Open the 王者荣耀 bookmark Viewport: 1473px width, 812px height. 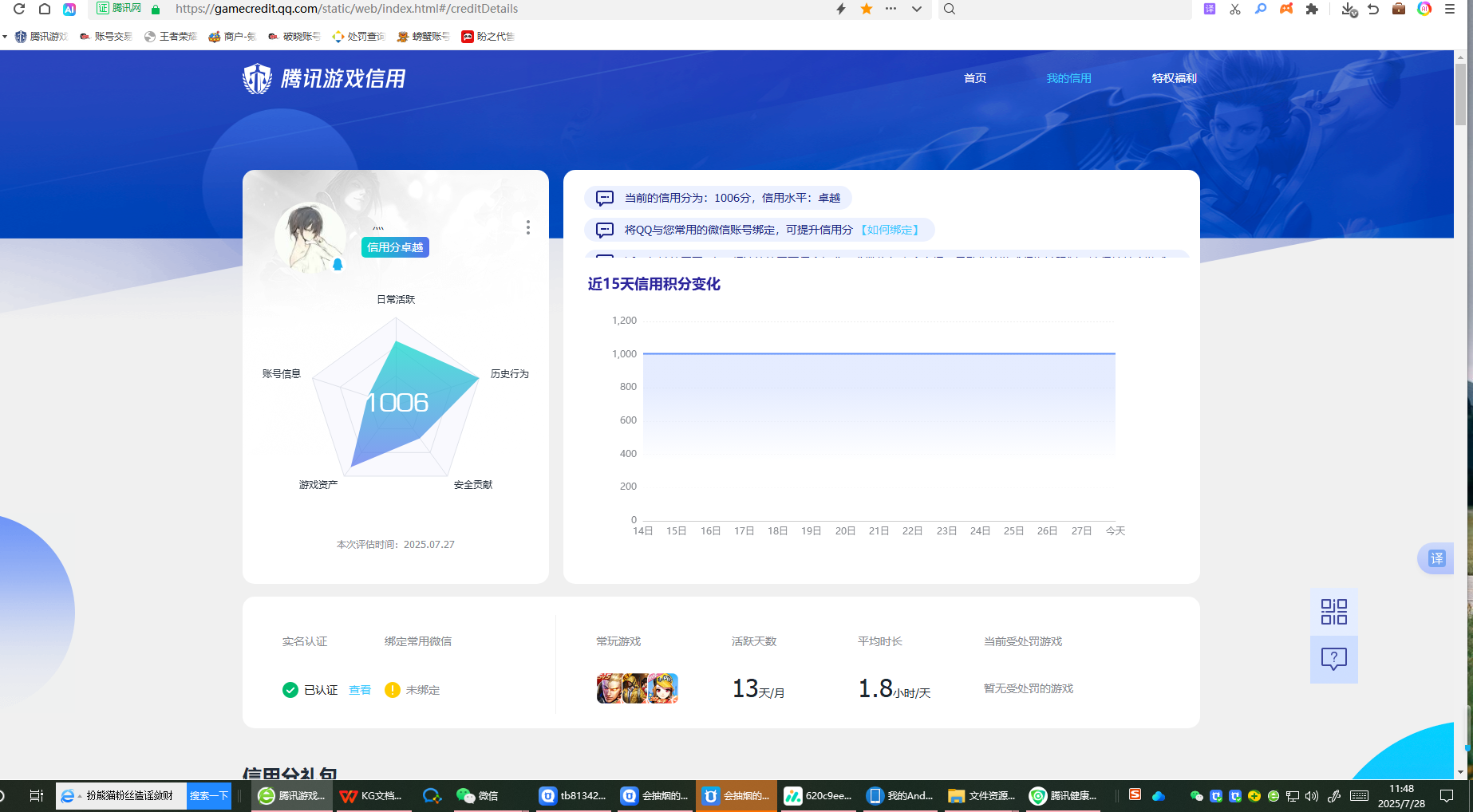[171, 36]
